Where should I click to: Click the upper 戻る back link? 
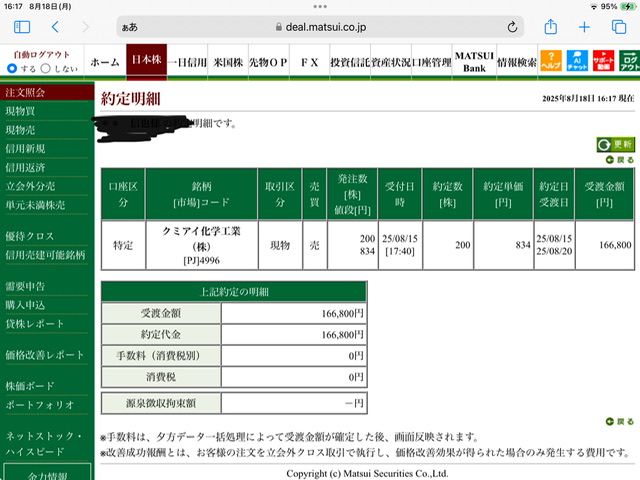pyautogui.click(x=620, y=160)
